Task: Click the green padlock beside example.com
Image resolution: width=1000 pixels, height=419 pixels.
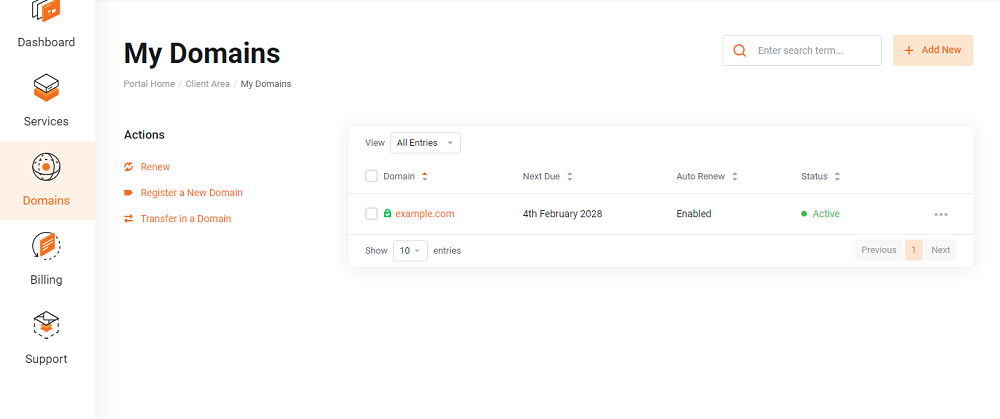Action: [x=388, y=214]
